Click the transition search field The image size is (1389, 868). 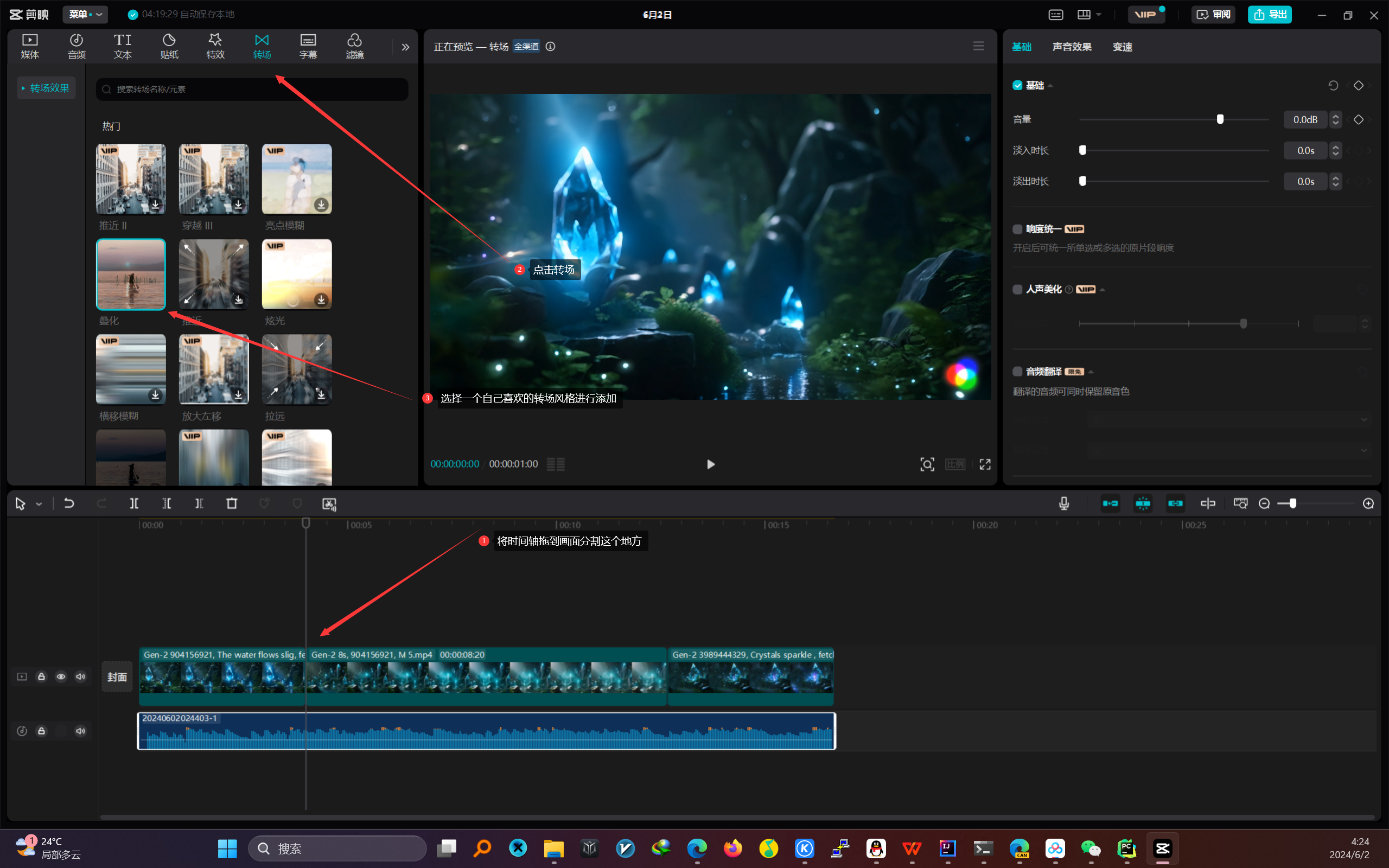[252, 89]
